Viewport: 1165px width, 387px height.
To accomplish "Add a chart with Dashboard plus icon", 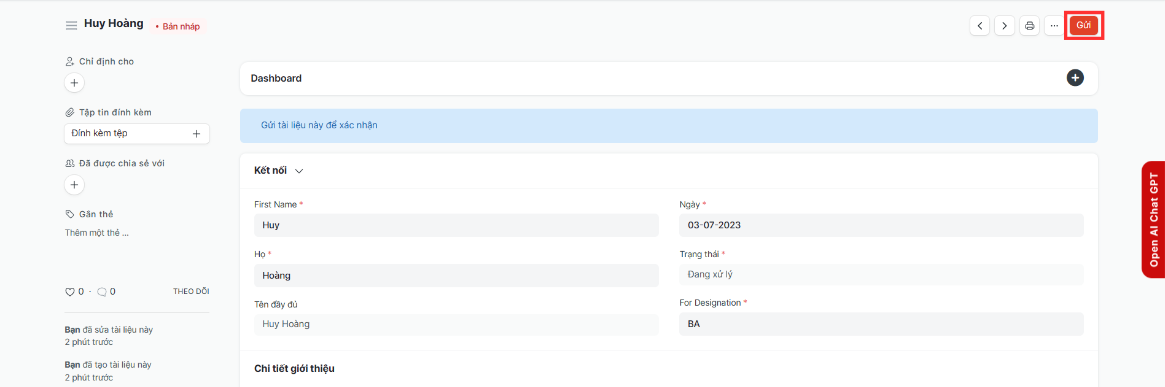I will 1075,78.
